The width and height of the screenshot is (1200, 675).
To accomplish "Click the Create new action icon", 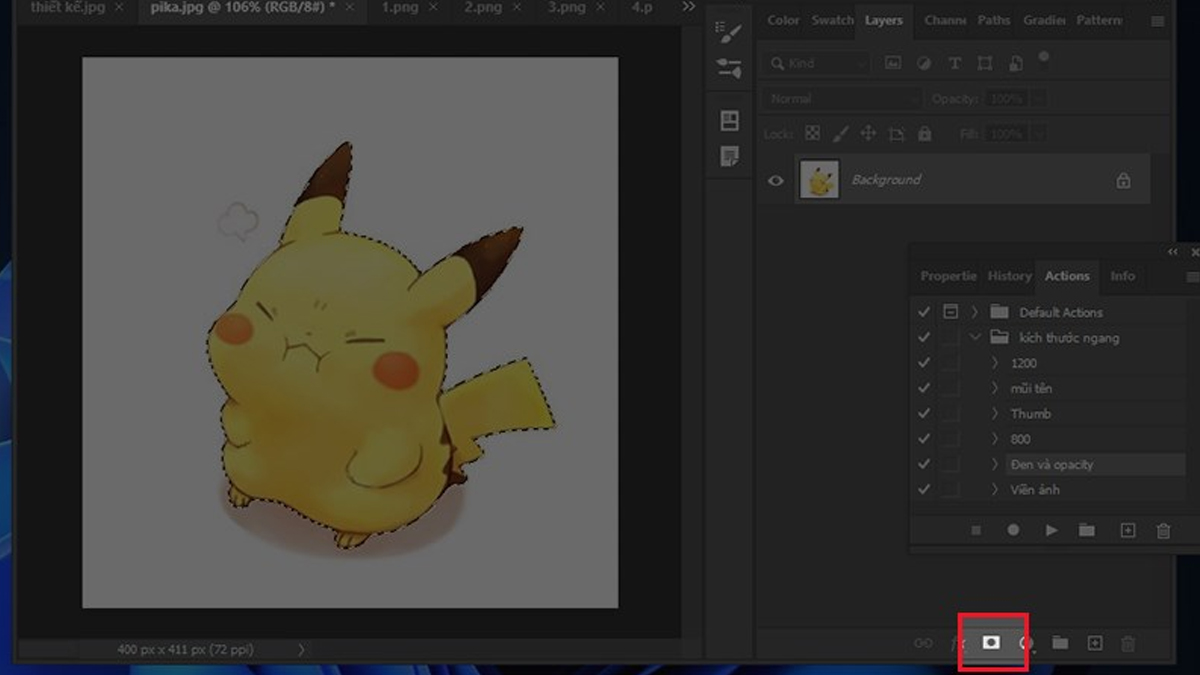I will (1127, 531).
